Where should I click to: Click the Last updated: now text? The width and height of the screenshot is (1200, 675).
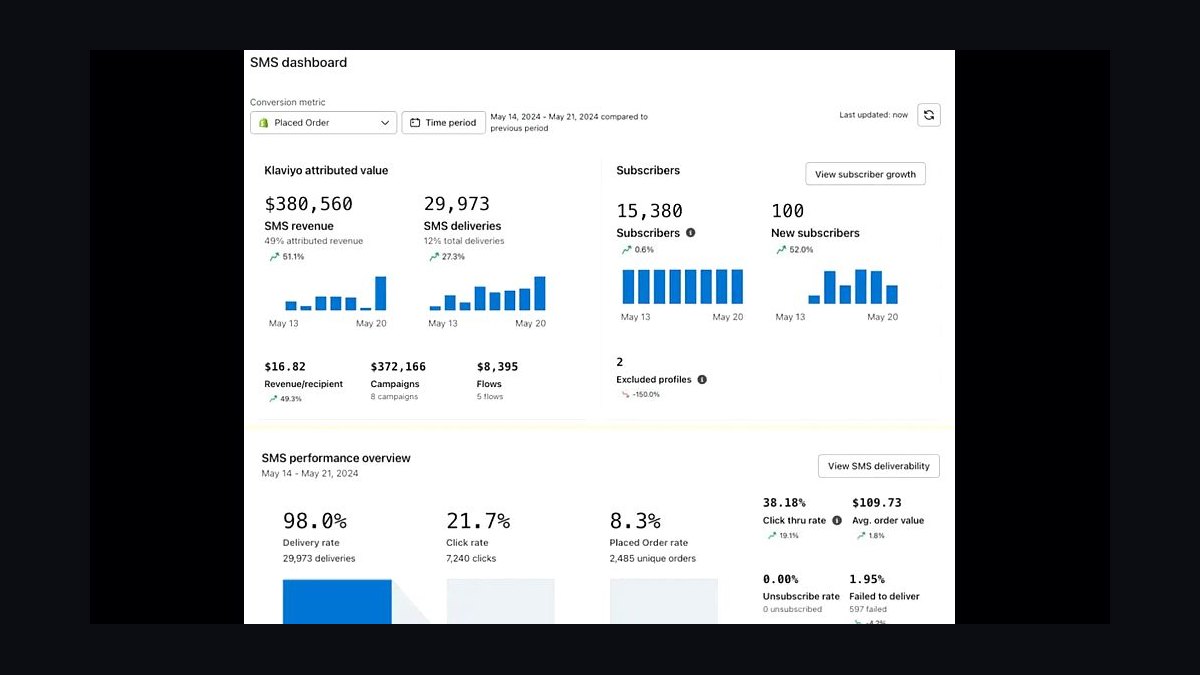pyautogui.click(x=874, y=115)
